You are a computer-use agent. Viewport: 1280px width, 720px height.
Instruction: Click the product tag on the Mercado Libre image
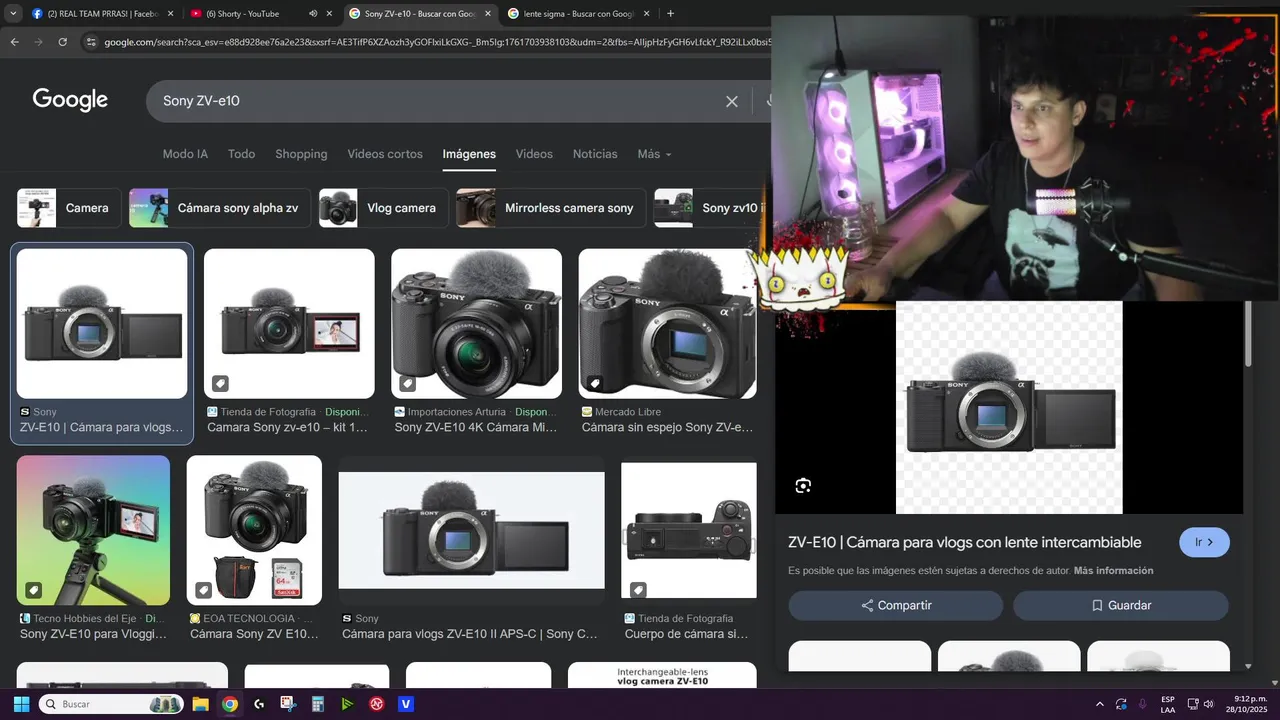(595, 383)
